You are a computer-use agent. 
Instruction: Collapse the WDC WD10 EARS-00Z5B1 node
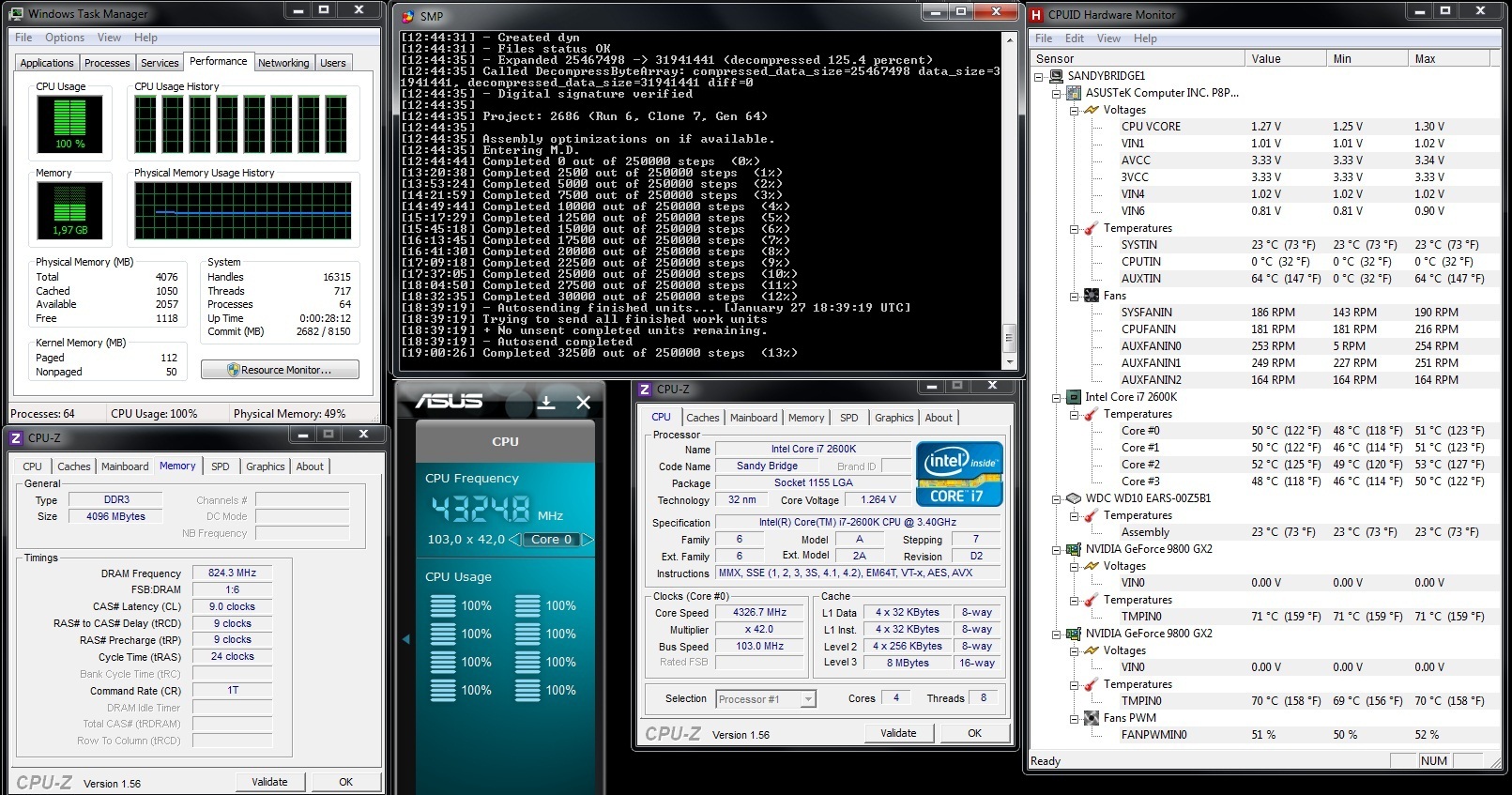[1057, 499]
